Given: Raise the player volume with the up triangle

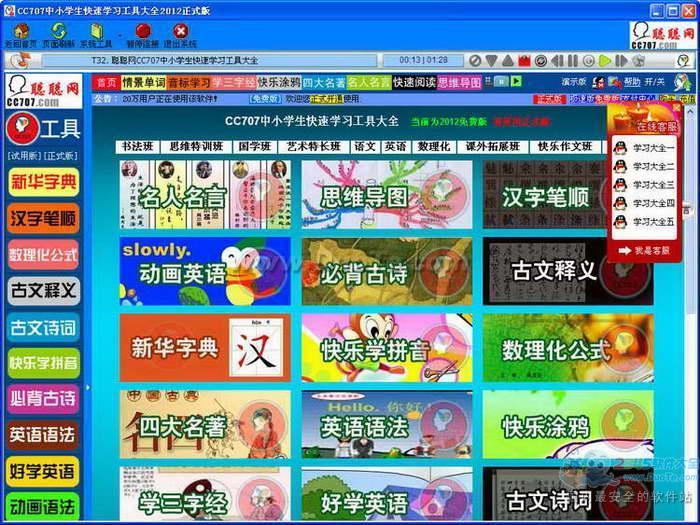Looking at the screenshot, I should point(507,60).
